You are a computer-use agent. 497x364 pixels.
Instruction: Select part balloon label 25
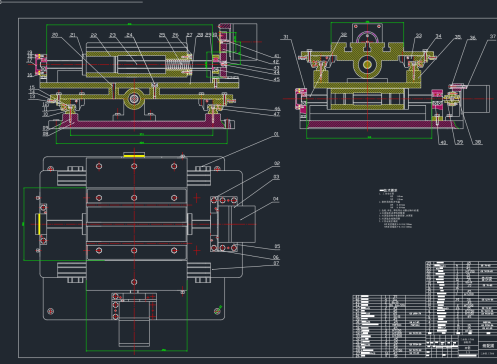click(162, 35)
